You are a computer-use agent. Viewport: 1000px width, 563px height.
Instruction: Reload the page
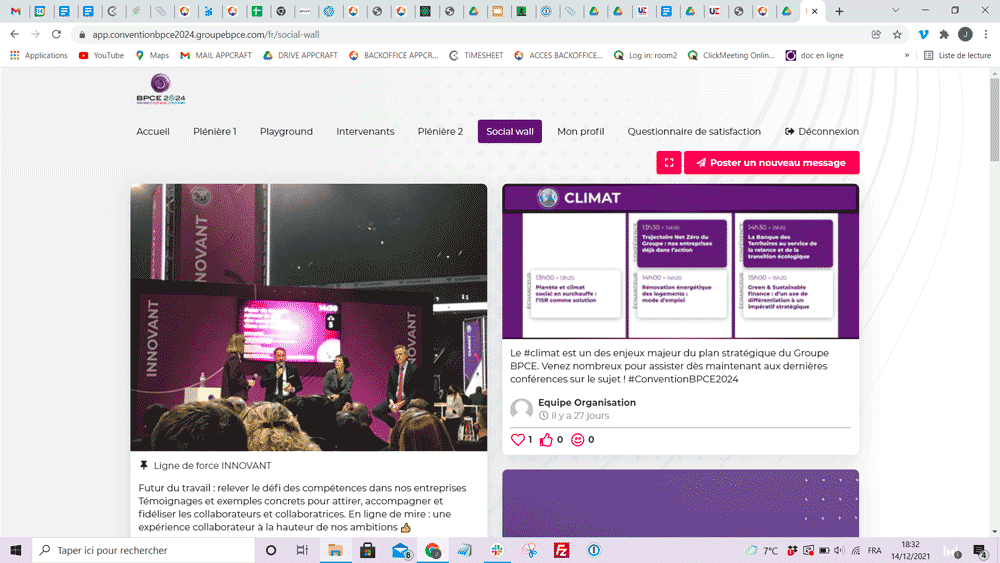(x=56, y=34)
